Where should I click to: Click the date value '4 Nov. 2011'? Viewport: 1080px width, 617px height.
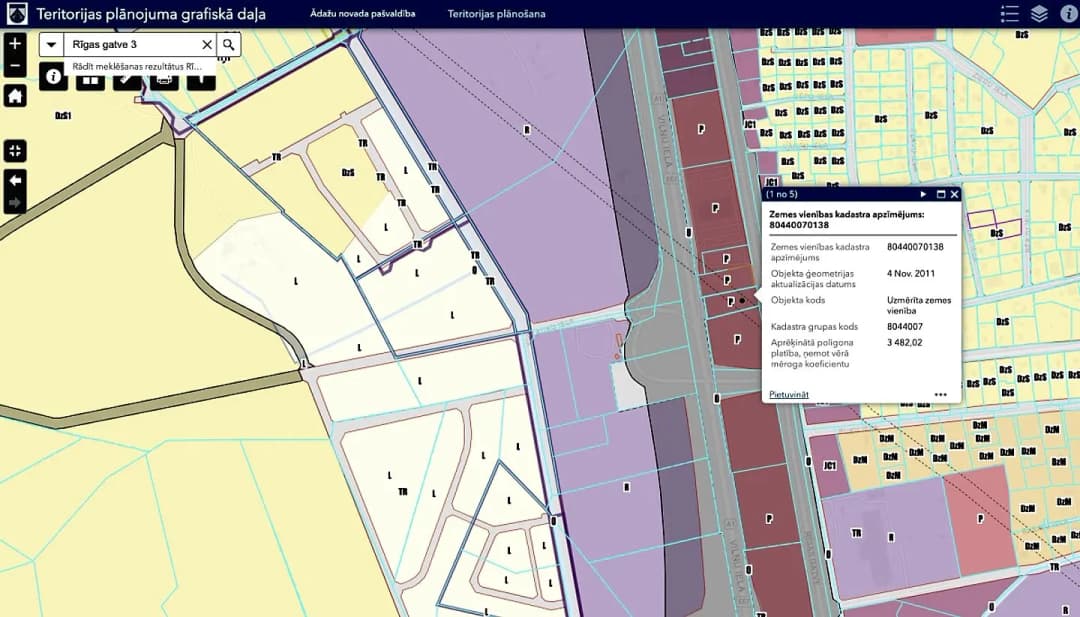pyautogui.click(x=911, y=273)
